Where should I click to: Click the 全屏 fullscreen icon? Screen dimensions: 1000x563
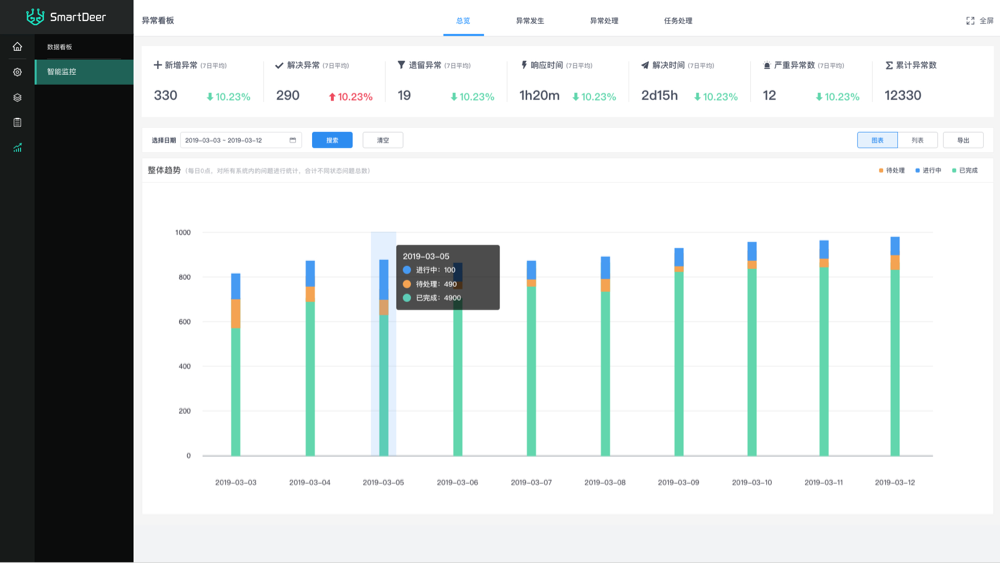pyautogui.click(x=970, y=20)
